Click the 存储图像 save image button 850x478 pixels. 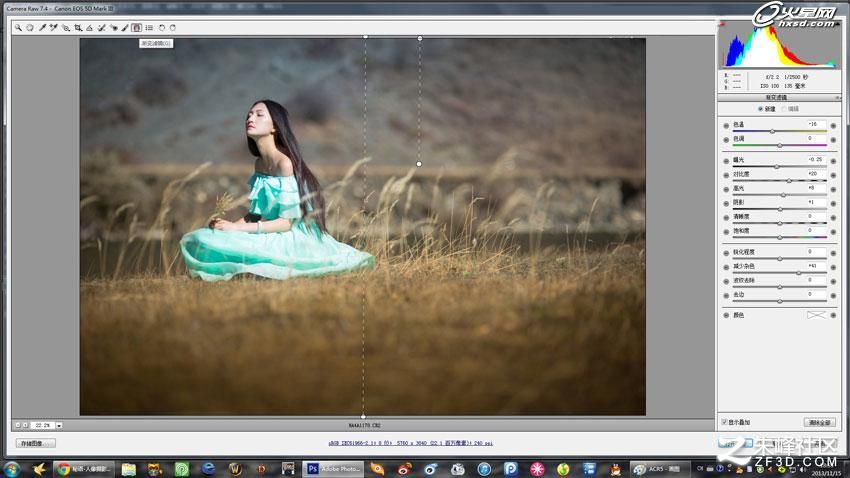coord(36,443)
